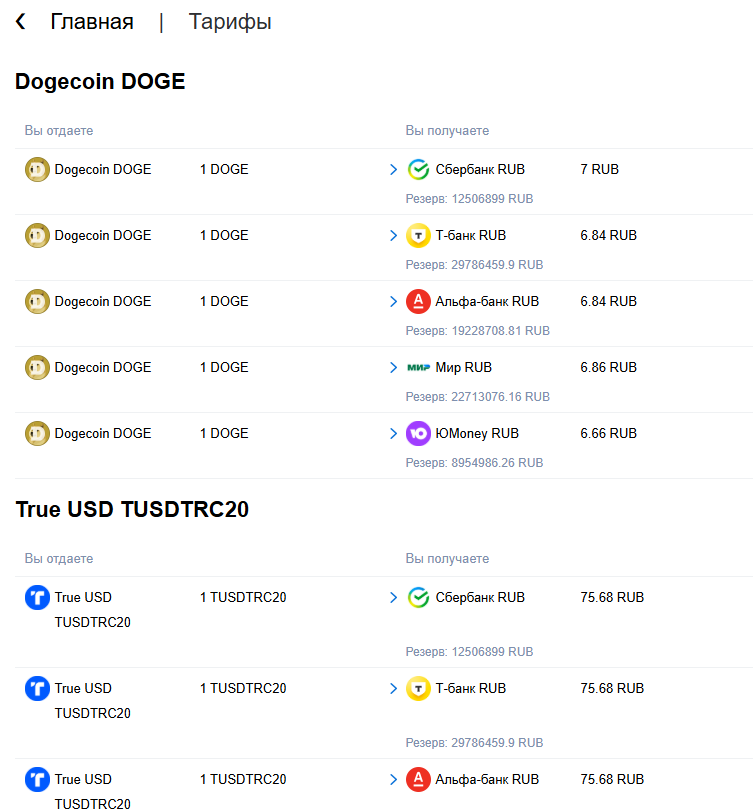Click the Dogecoin DOGE label in the ЮMoney row
The width and height of the screenshot is (753, 812).
coord(103,433)
